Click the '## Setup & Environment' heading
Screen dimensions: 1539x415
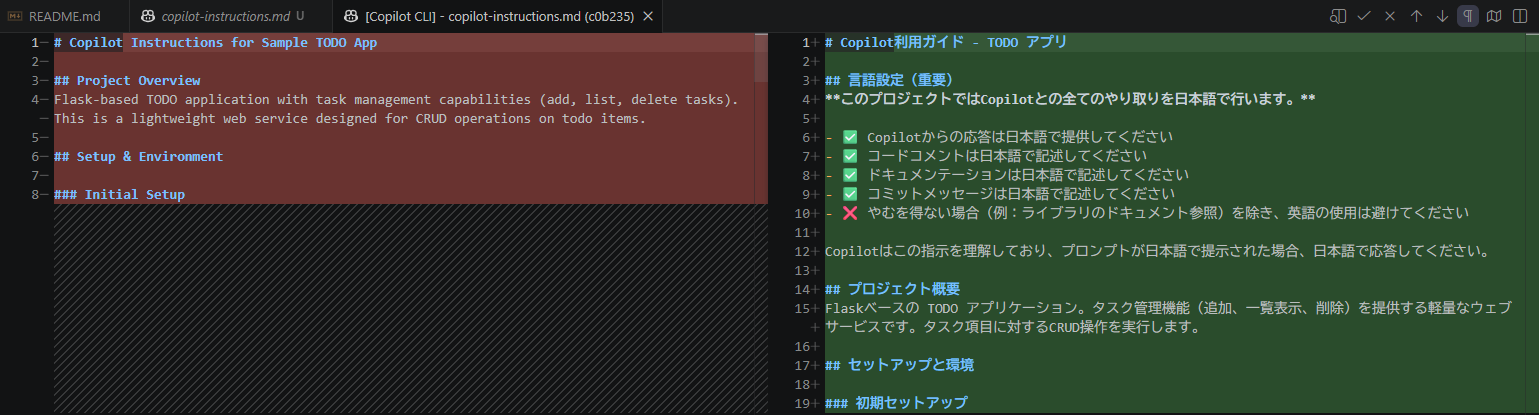pos(138,156)
